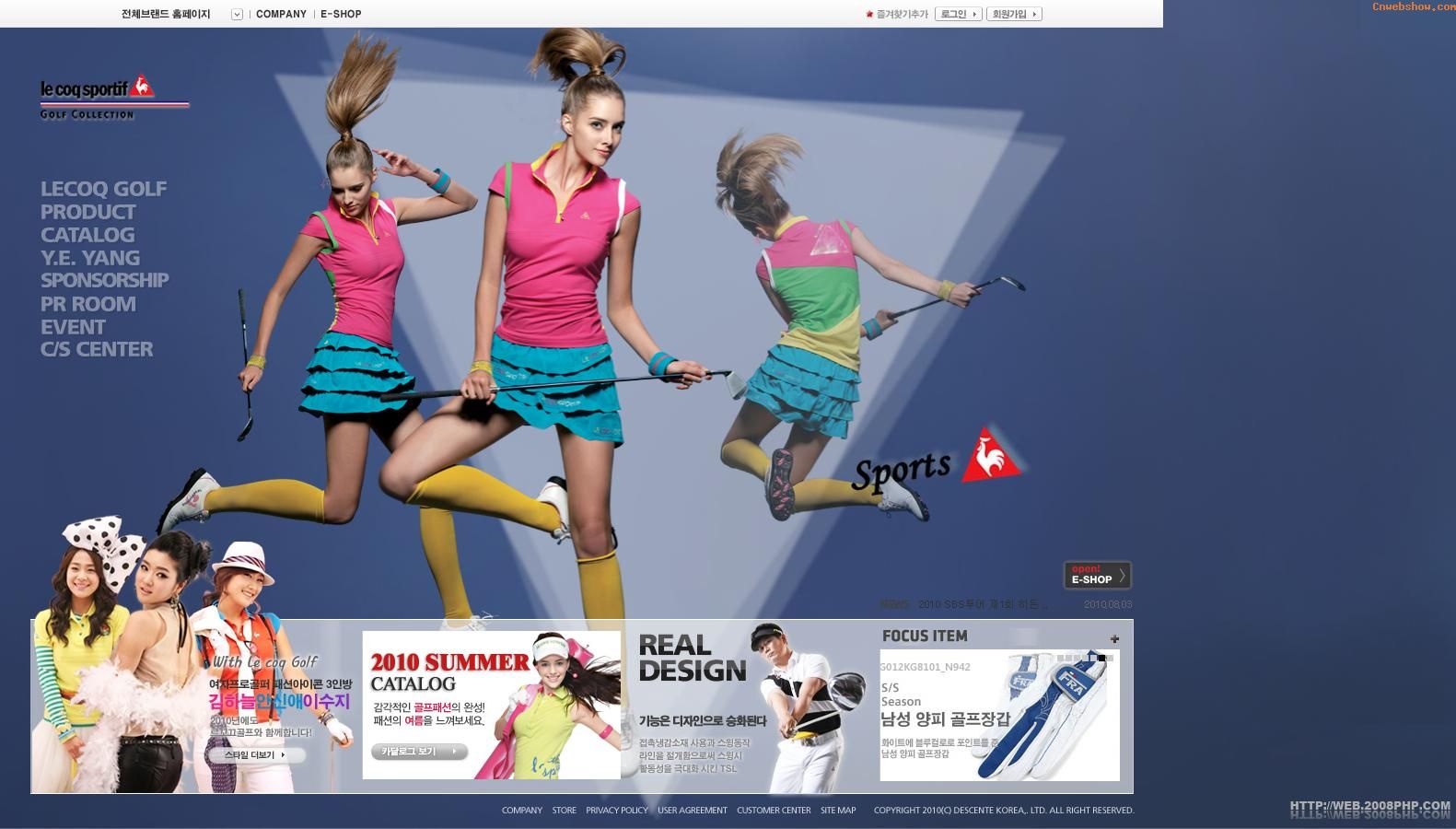1456x829 pixels.
Task: Open the LECOQ GOLF menu item
Action: tap(103, 189)
